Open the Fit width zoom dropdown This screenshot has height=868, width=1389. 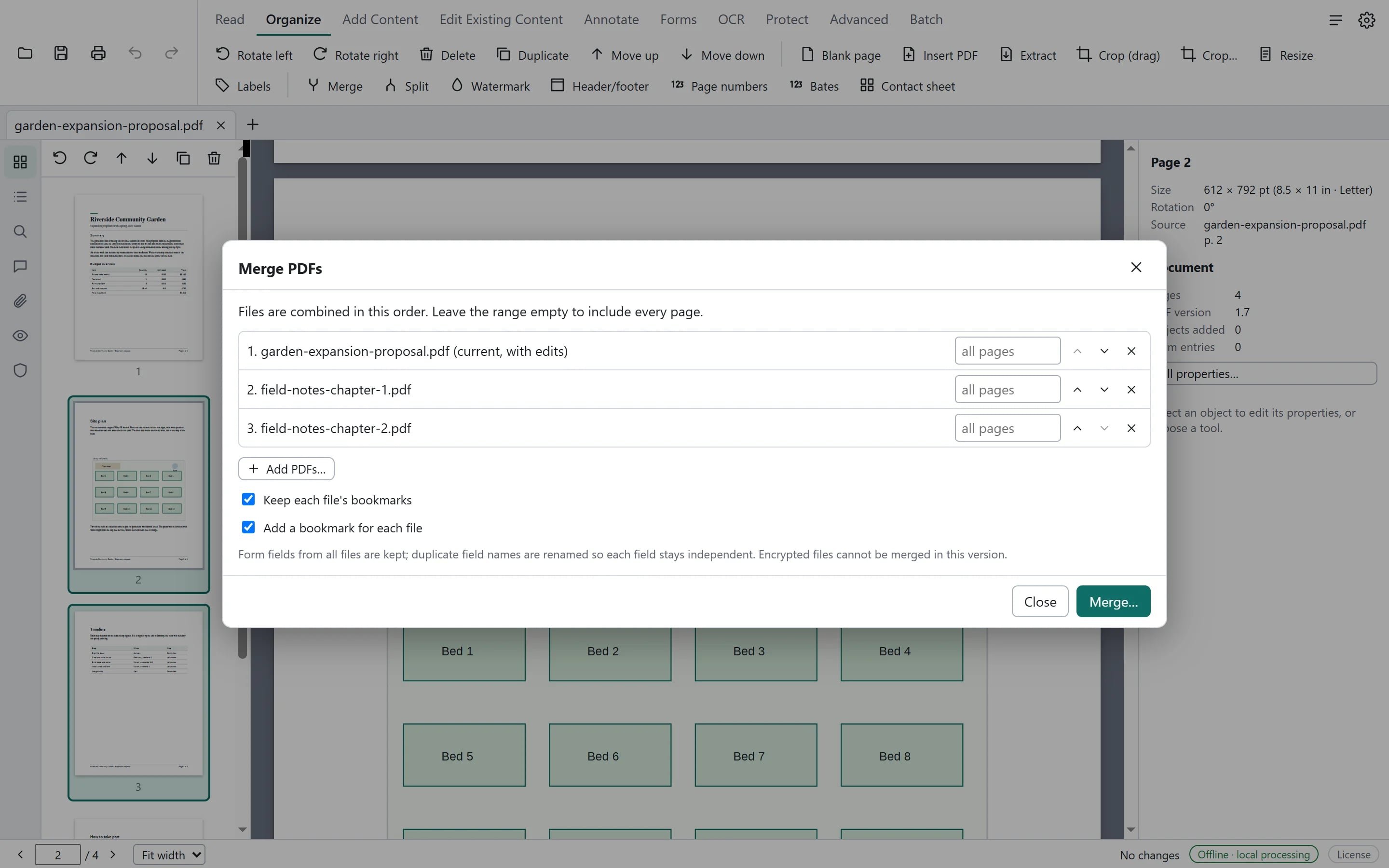tap(169, 855)
